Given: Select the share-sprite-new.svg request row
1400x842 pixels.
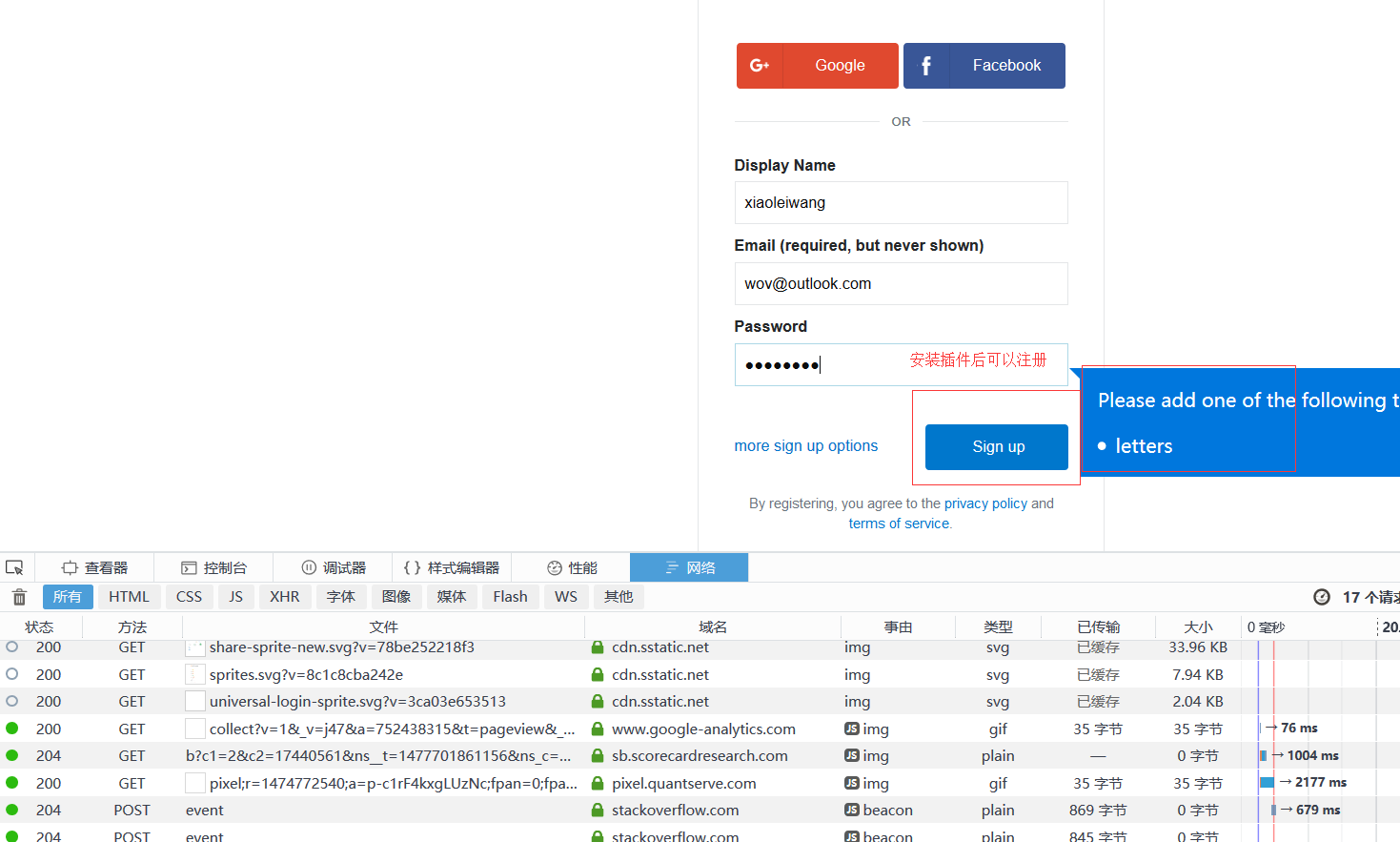Looking at the screenshot, I should tap(700, 647).
